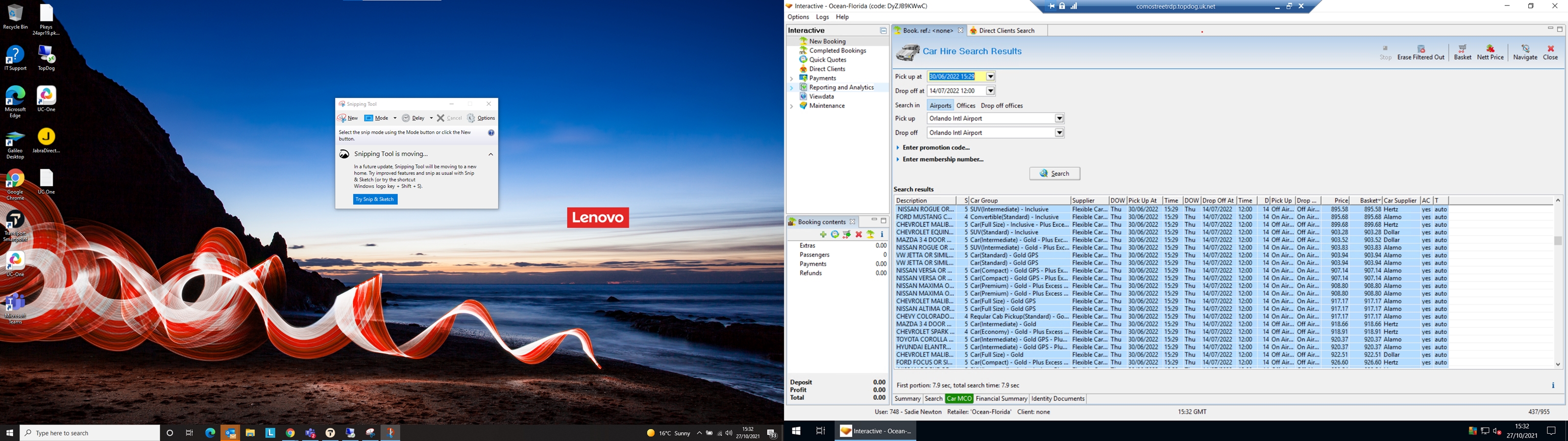Viewport: 1568px width, 441px height.
Task: Open the Logs menu
Action: tap(822, 17)
